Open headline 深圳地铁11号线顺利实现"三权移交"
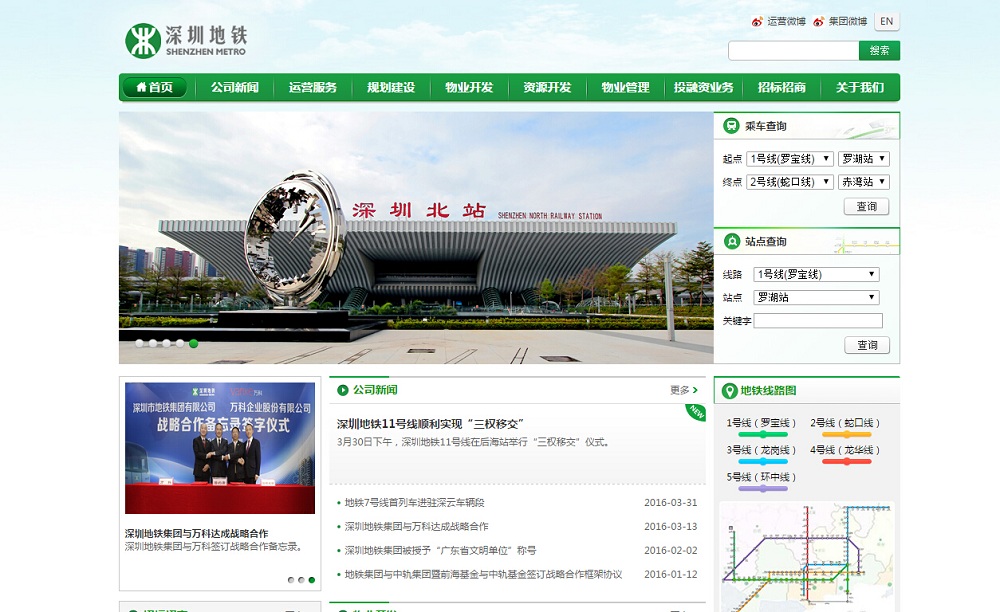This screenshot has width=1000, height=612. (430, 424)
